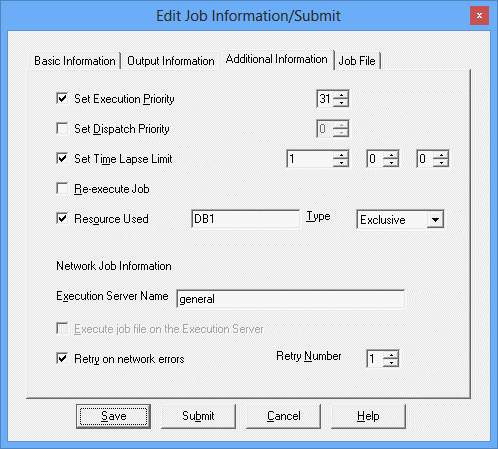This screenshot has height=449, width=498.
Task: Decrease second time lapse value spinner
Action: [391, 162]
